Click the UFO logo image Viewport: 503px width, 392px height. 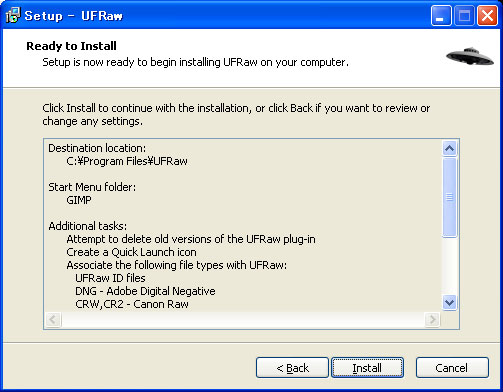coord(470,56)
